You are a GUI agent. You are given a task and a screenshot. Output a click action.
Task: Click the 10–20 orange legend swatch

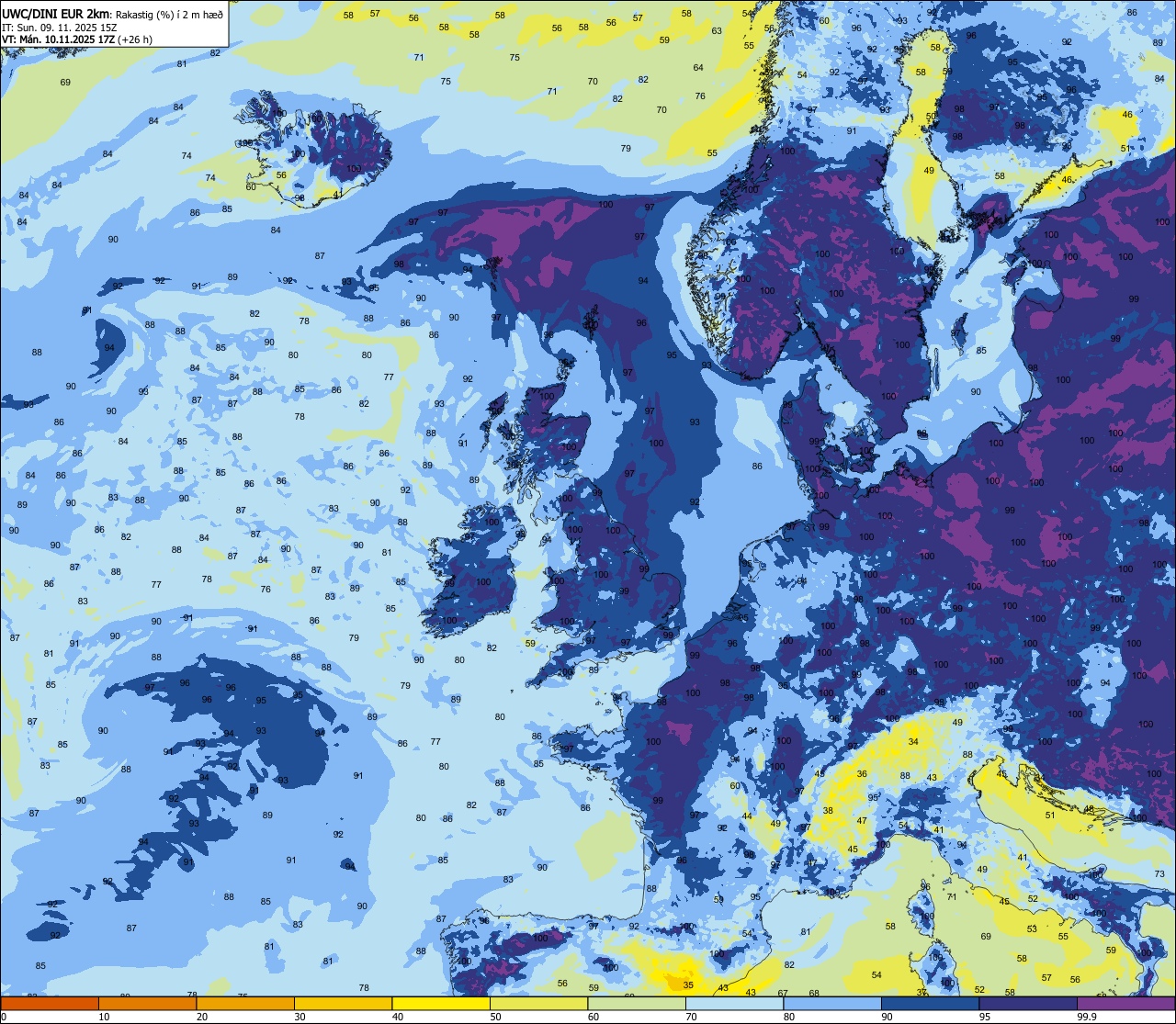(147, 1003)
